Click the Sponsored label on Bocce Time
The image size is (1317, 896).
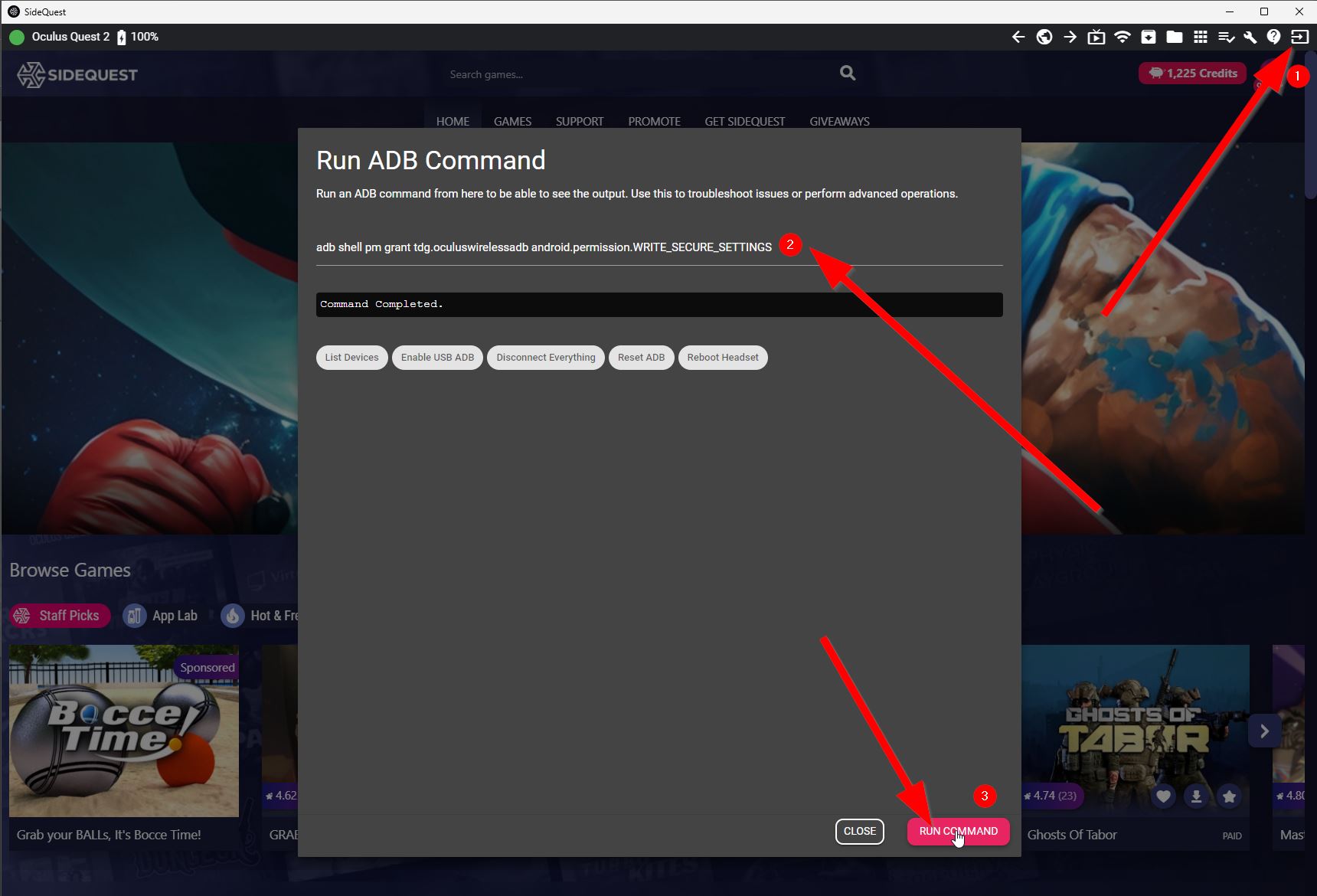[x=208, y=667]
